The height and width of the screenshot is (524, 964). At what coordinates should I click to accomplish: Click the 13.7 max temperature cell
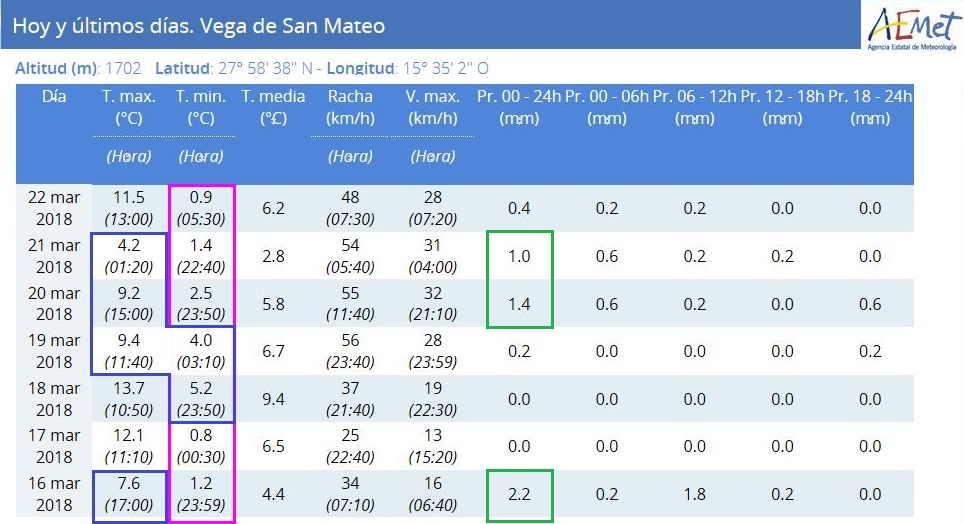[128, 399]
